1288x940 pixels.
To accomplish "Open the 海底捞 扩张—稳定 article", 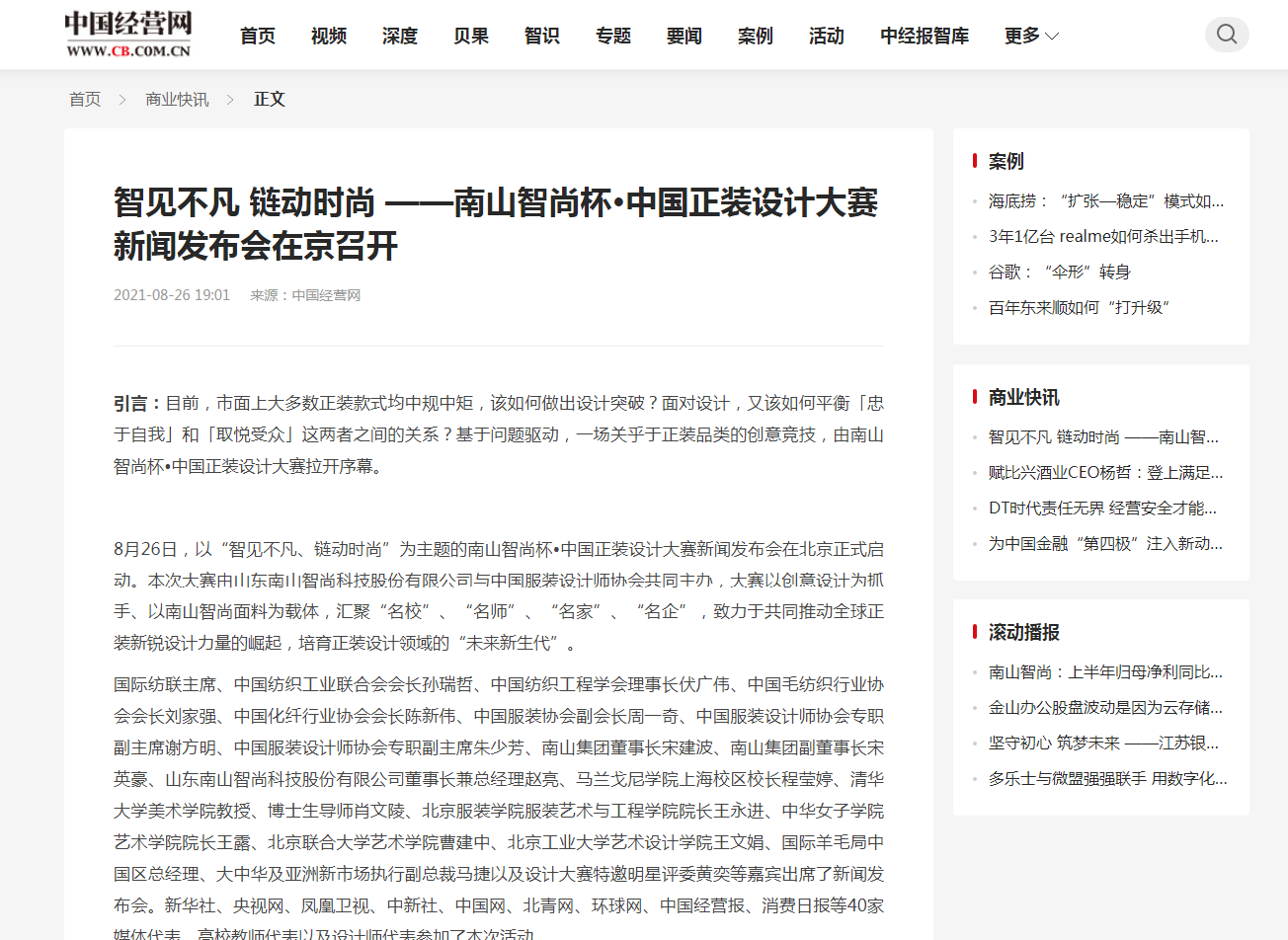I will 1105,201.
